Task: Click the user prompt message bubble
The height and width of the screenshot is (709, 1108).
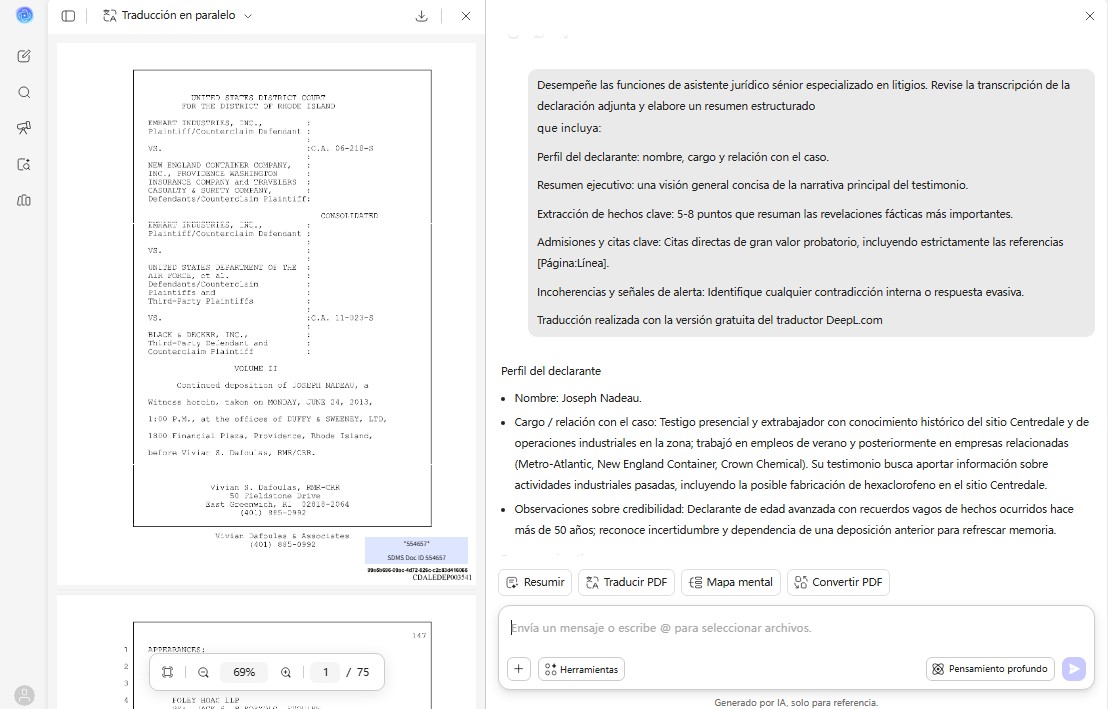Action: 811,203
